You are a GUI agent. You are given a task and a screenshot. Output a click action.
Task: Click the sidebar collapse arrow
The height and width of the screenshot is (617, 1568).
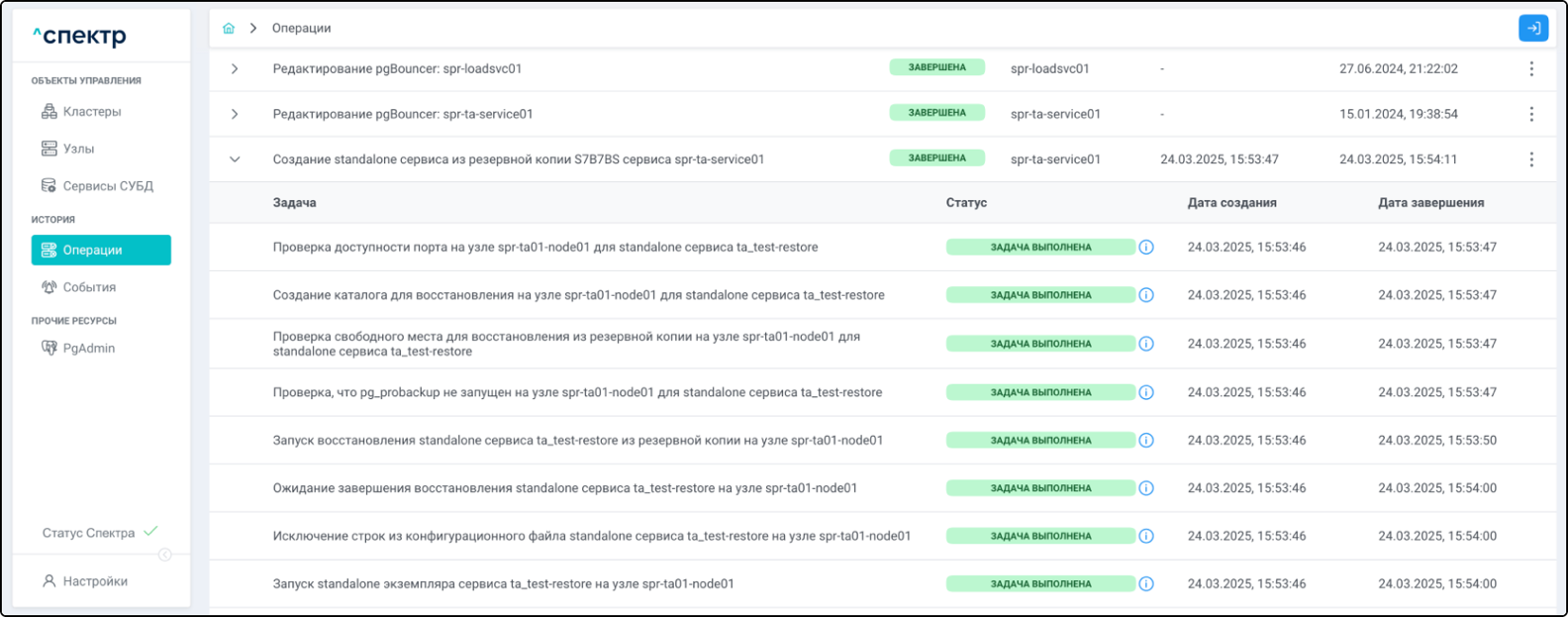click(x=165, y=555)
